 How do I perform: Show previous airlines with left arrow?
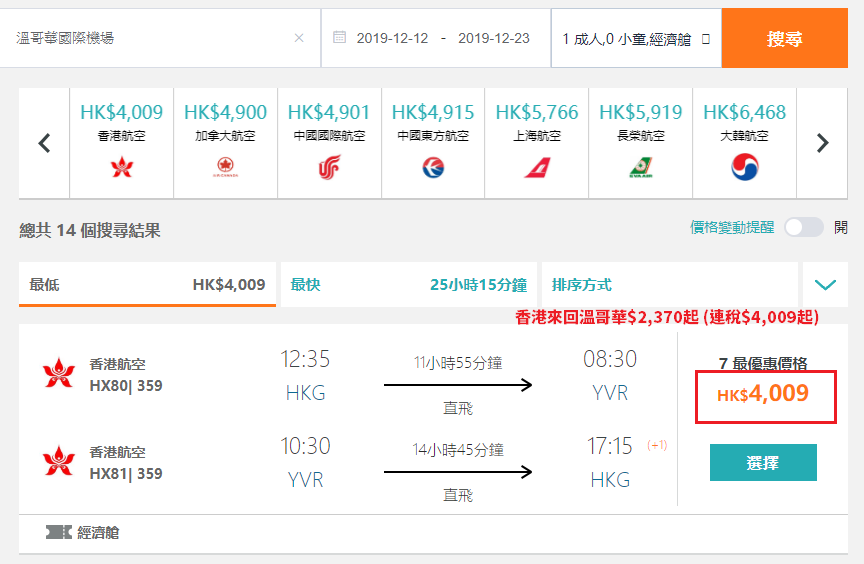[44, 143]
